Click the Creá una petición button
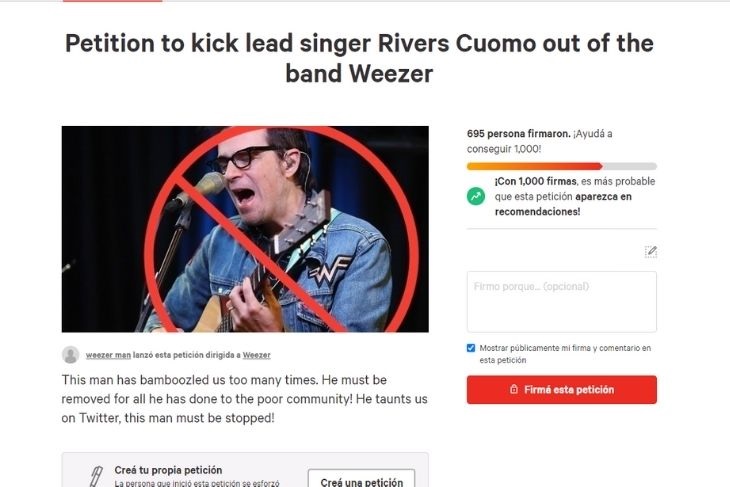The height and width of the screenshot is (487, 730). [361, 480]
